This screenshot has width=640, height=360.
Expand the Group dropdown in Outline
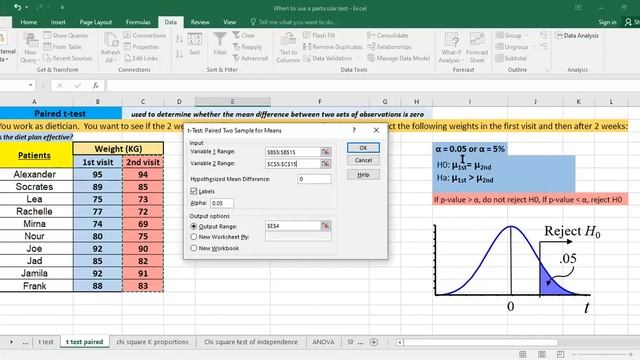point(527,36)
